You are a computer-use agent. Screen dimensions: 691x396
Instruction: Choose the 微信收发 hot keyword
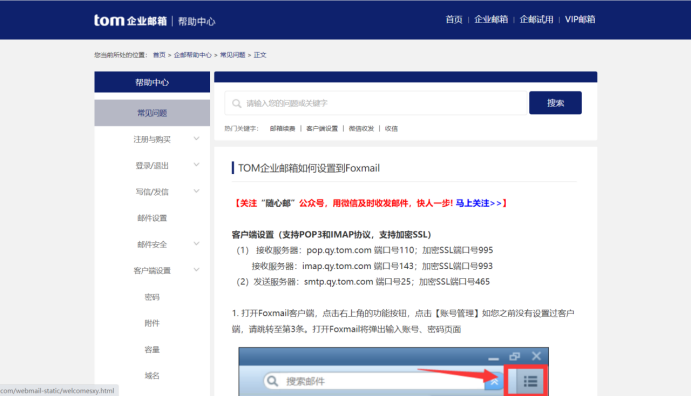361,129
